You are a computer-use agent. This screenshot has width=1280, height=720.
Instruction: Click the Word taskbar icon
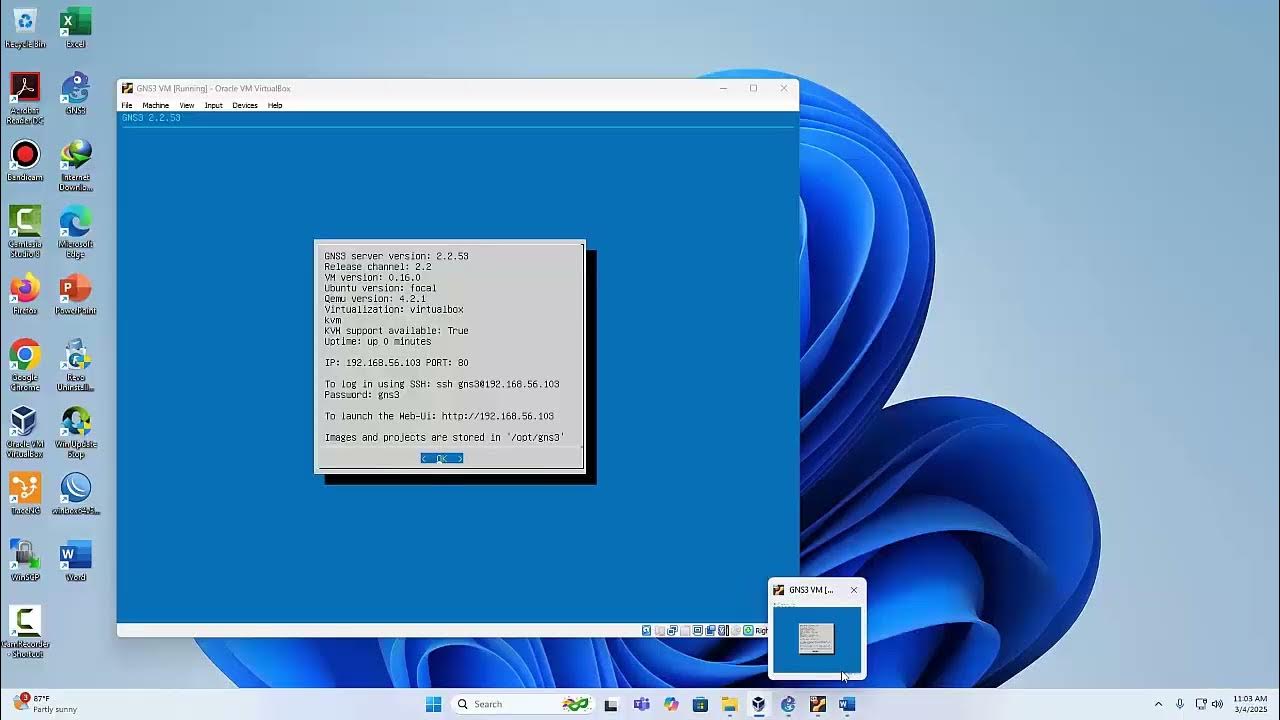[847, 704]
